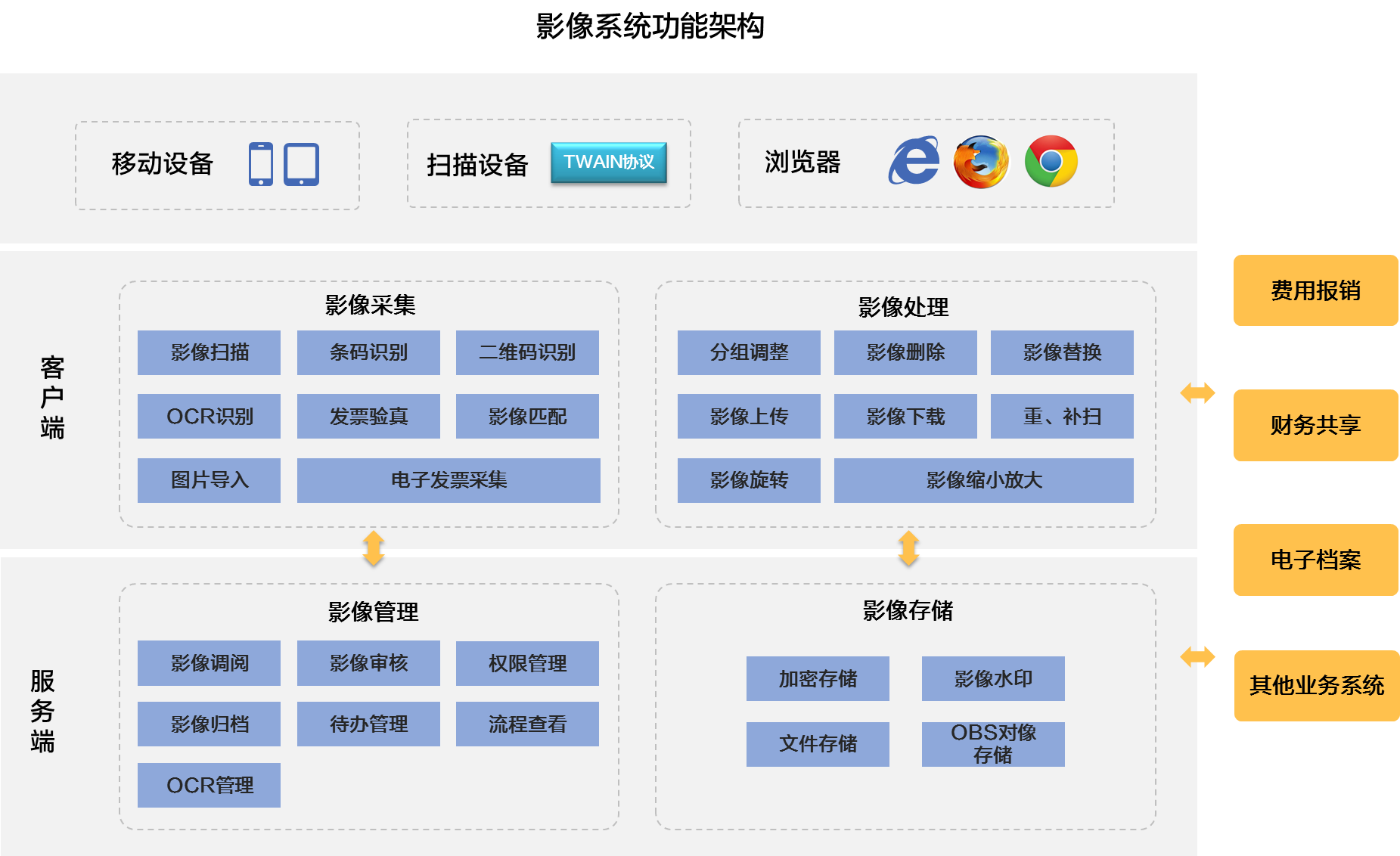Click horizontal arrow left of 财务共享

(x=1197, y=392)
